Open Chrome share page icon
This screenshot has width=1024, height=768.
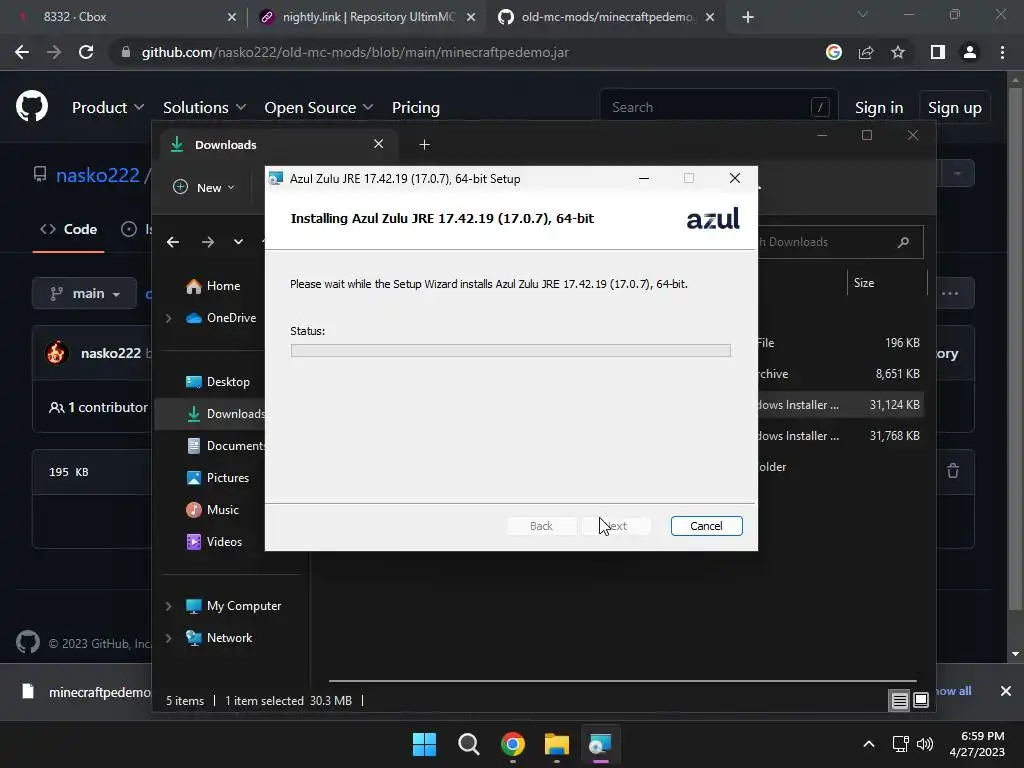[866, 52]
